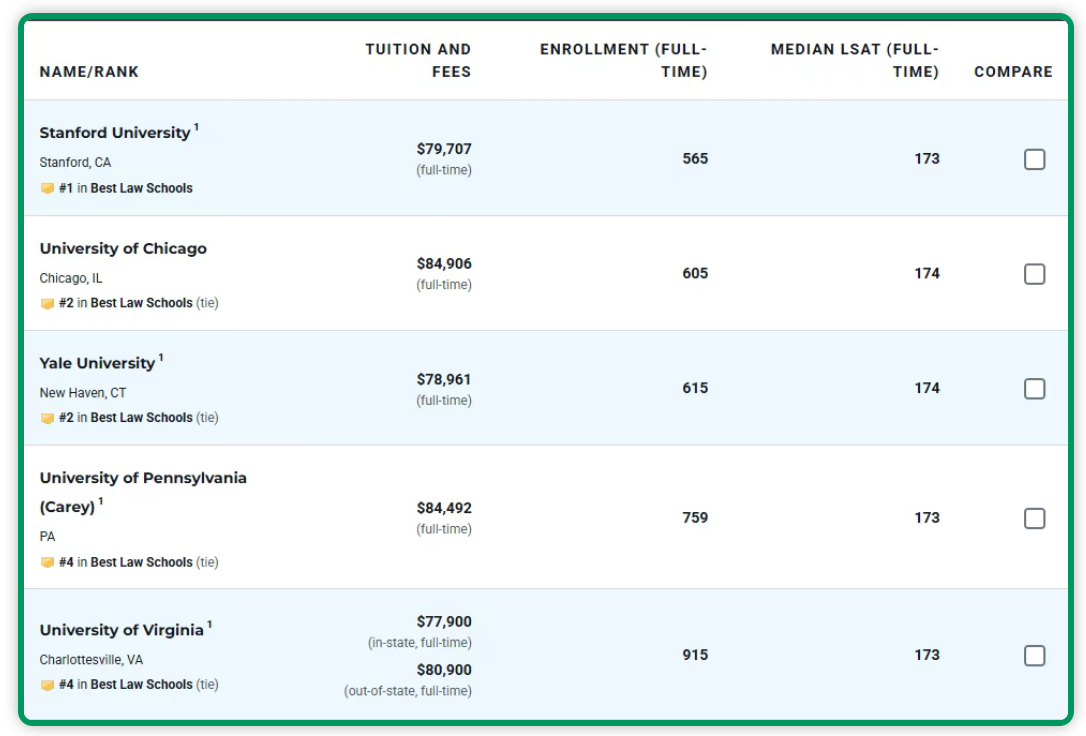Visit the Yale University profile link
This screenshot has width=1086, height=736.
pos(97,363)
